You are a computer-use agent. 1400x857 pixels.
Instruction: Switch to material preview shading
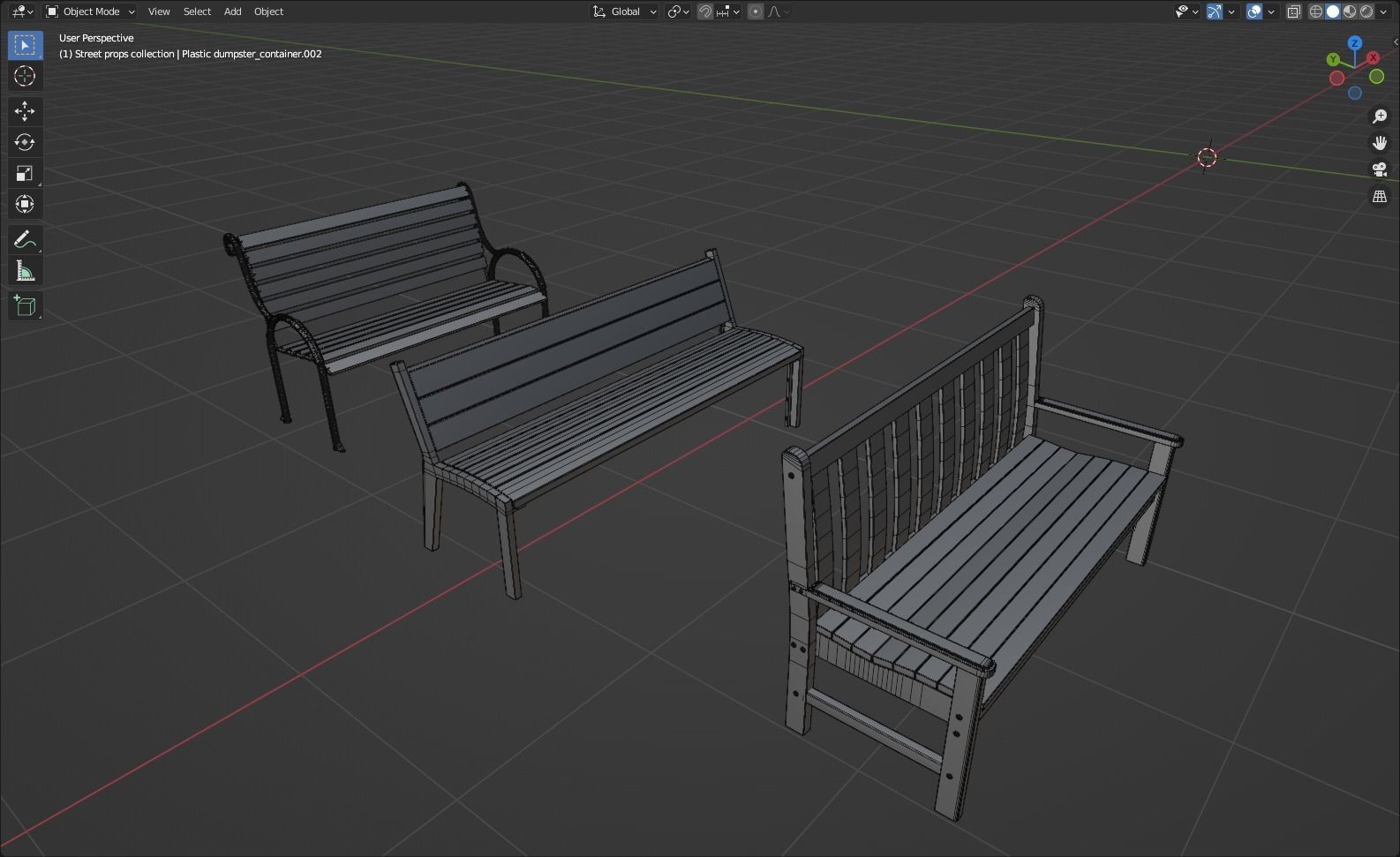pos(1350,11)
